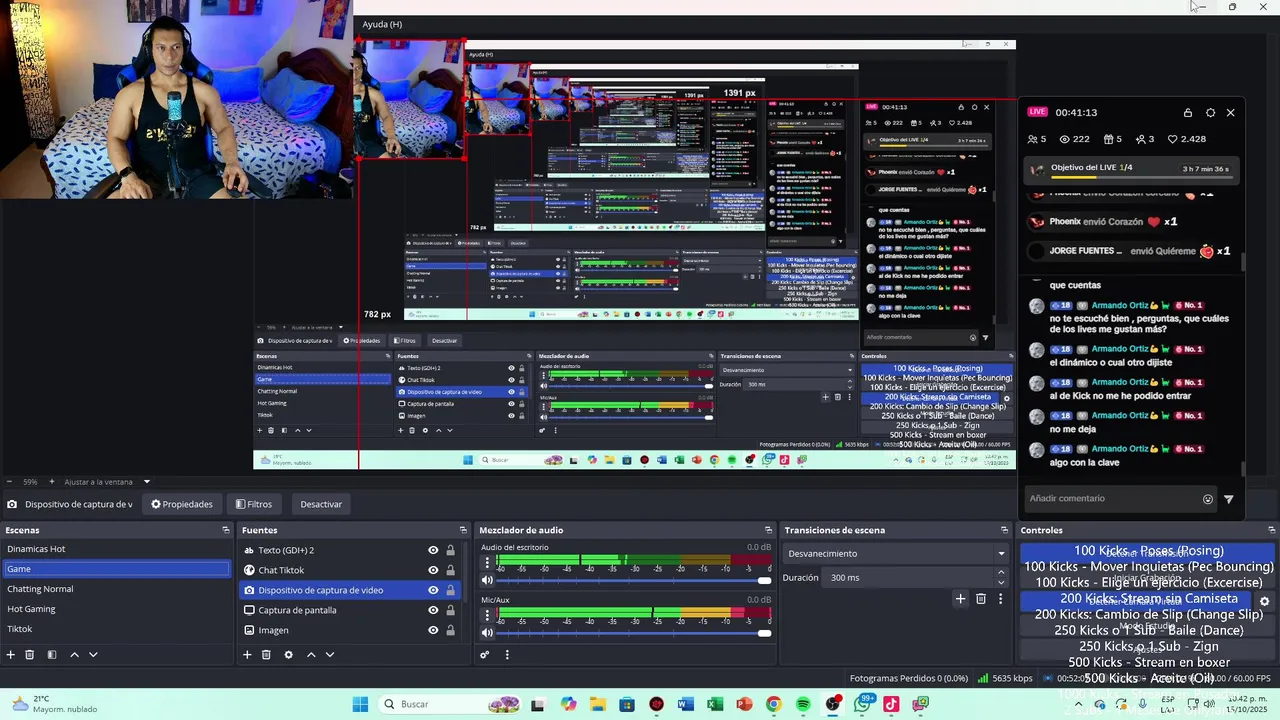This screenshot has width=1280, height=720.
Task: Move the selected source down in Fuentes
Action: 330,655
